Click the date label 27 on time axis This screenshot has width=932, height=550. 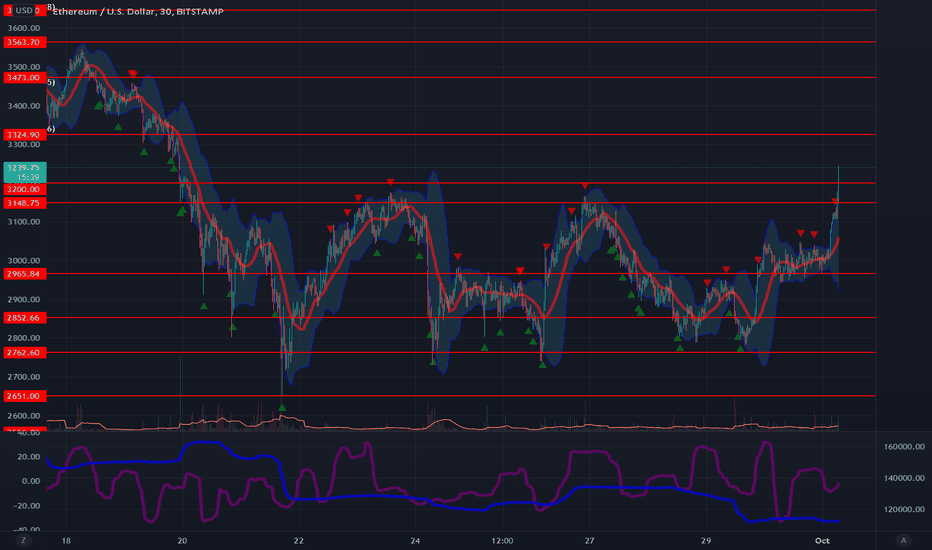tap(589, 540)
